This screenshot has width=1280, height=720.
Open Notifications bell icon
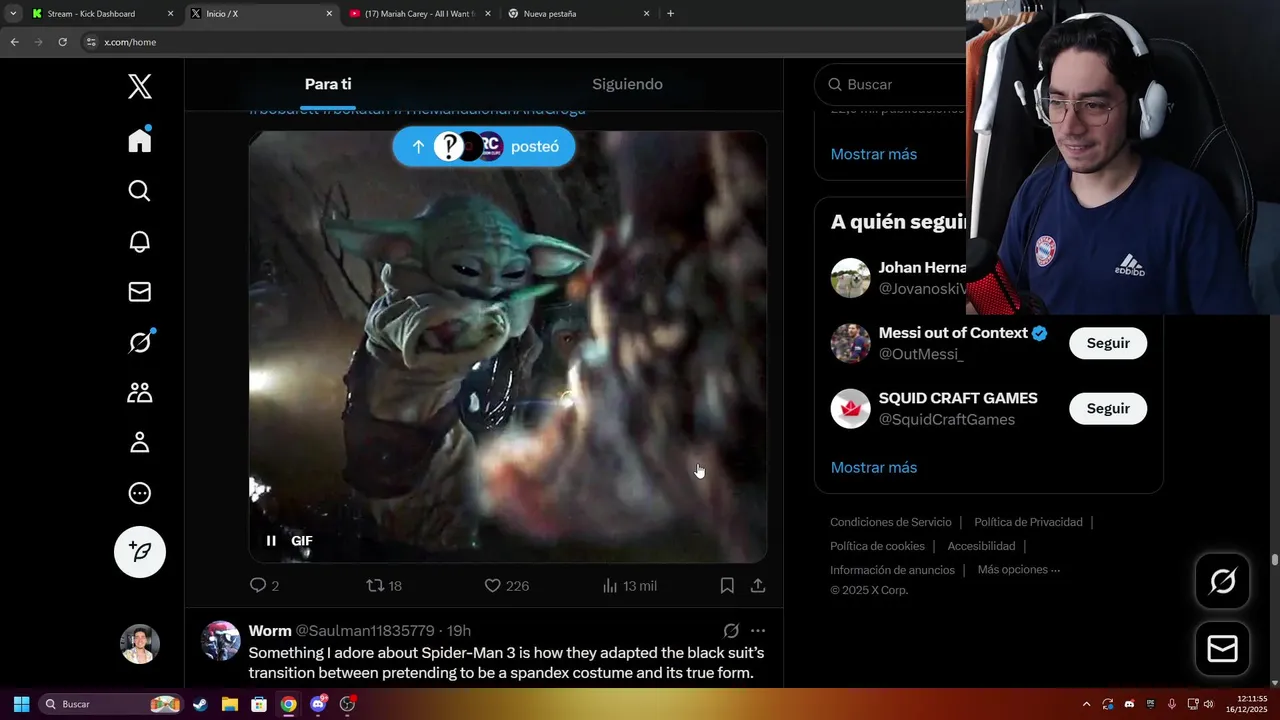click(x=140, y=241)
